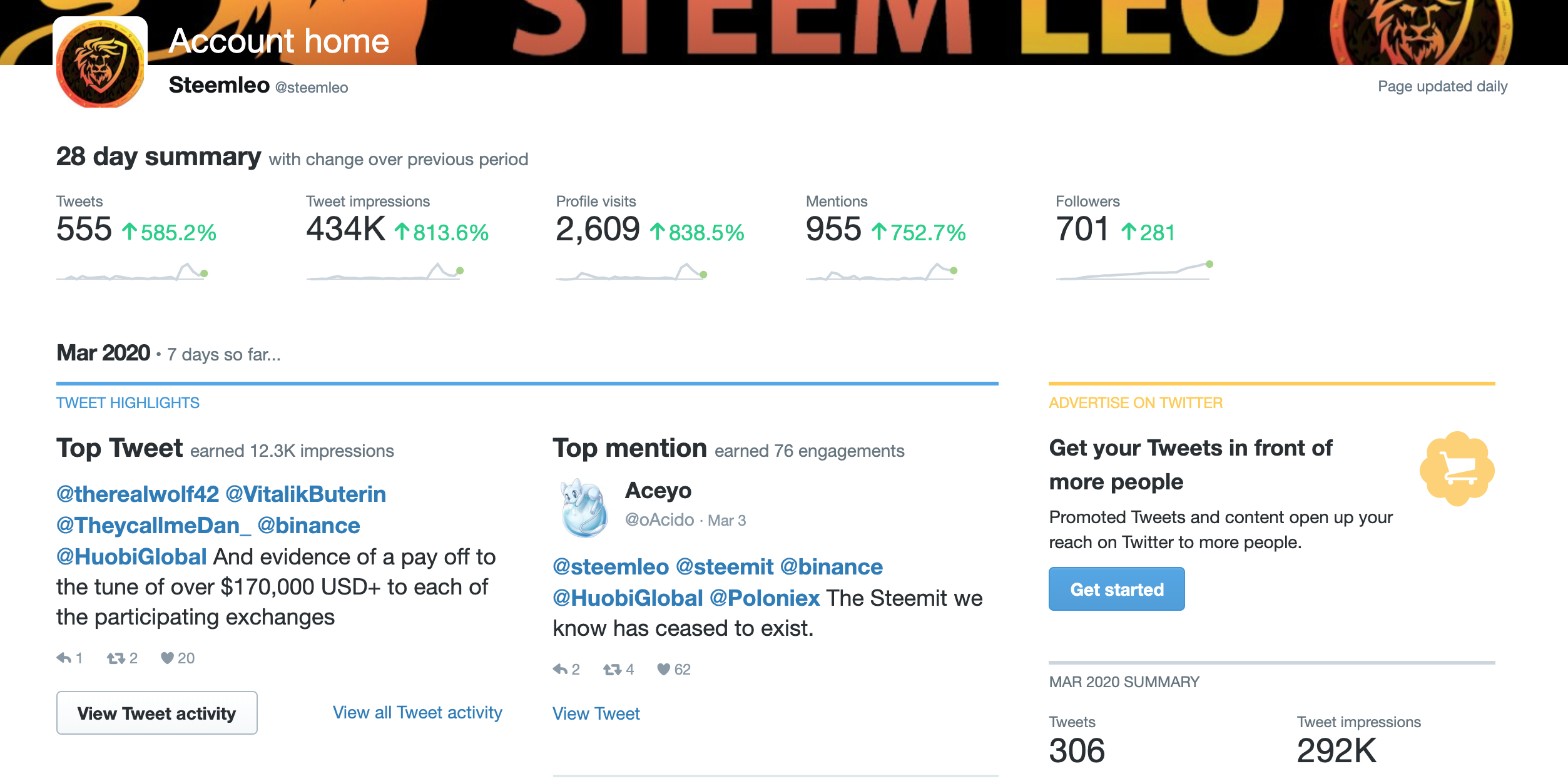Click the heart icon showing 62 likes
Image resolution: width=1568 pixels, height=781 pixels.
coord(664,669)
